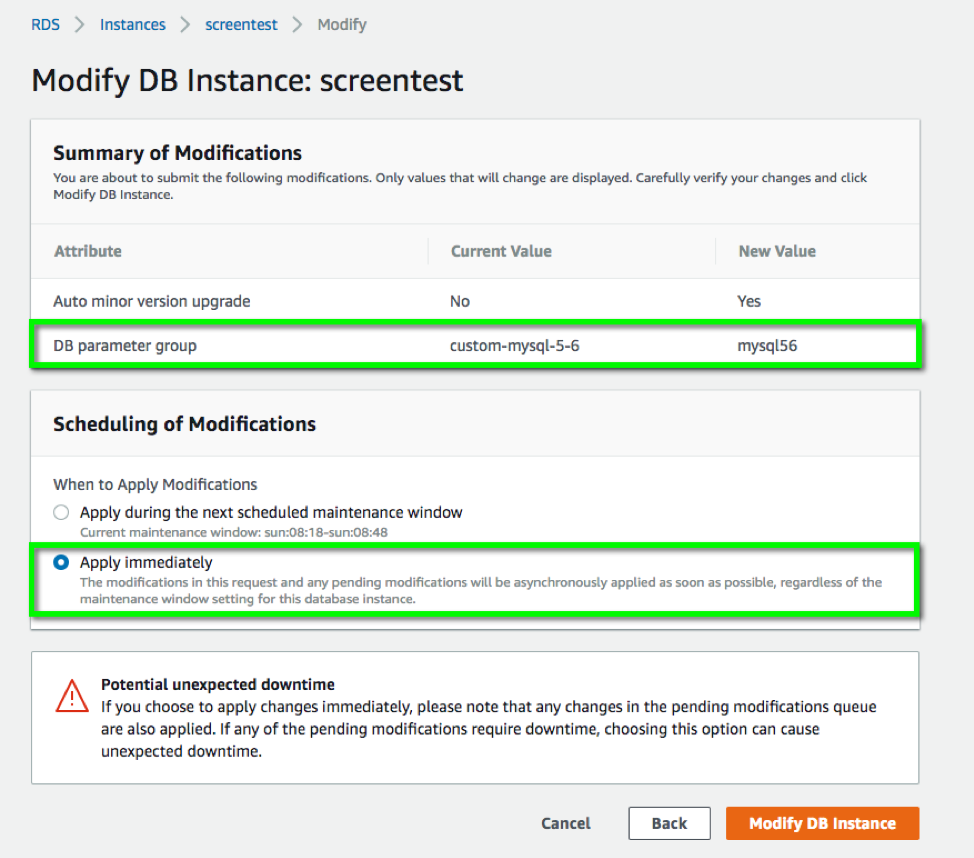Select the DB parameter group row label
Viewport: 974px width, 858px height.
click(x=125, y=347)
